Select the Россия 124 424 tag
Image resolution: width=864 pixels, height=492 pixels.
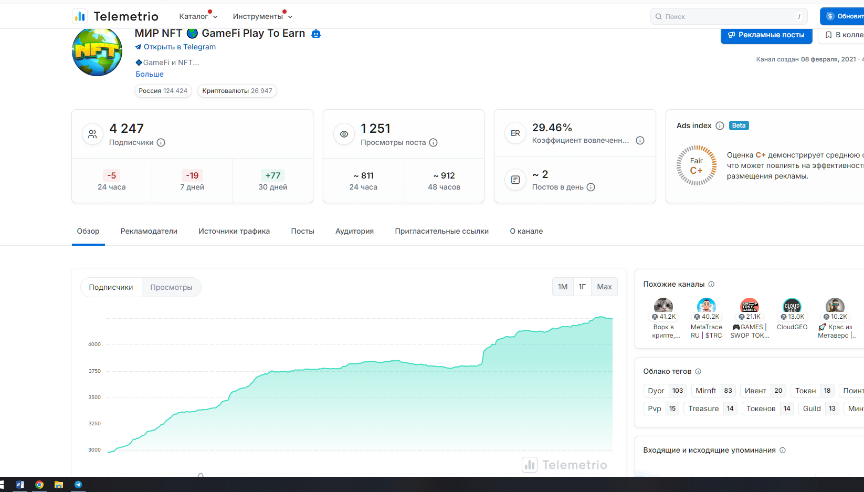coord(163,91)
